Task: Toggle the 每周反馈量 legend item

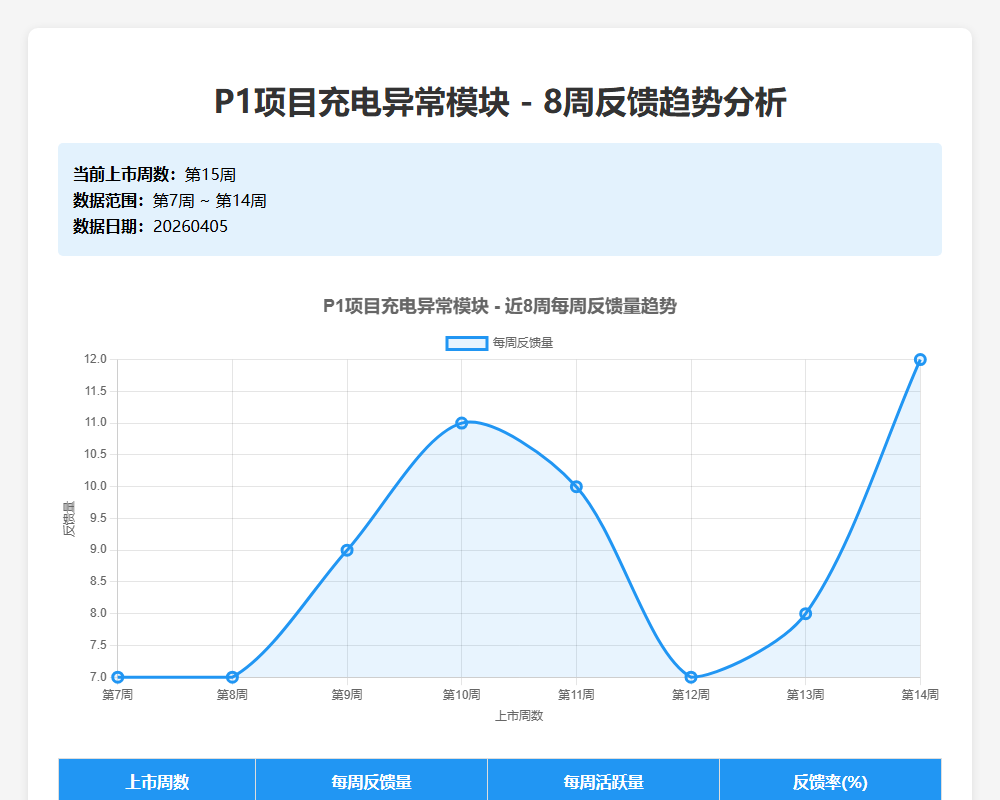Action: [499, 343]
